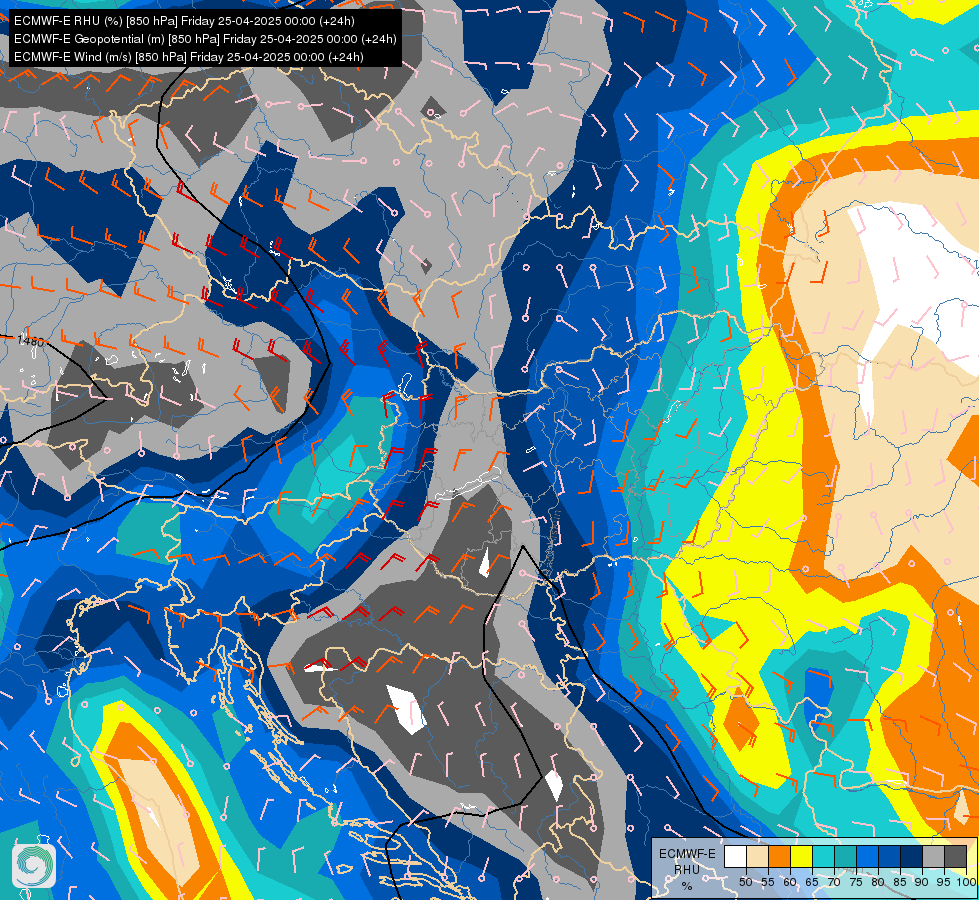Viewport: 979px width, 900px height.
Task: Click the bright blue legend swatch for 75-80
Action: (867, 856)
